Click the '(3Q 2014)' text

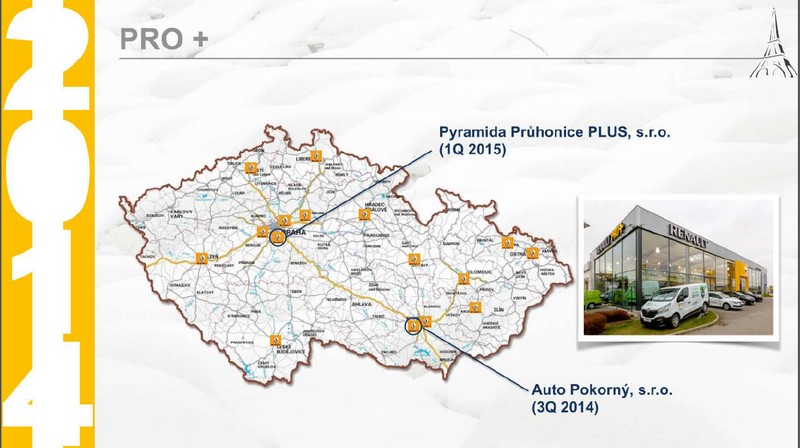pyautogui.click(x=565, y=408)
